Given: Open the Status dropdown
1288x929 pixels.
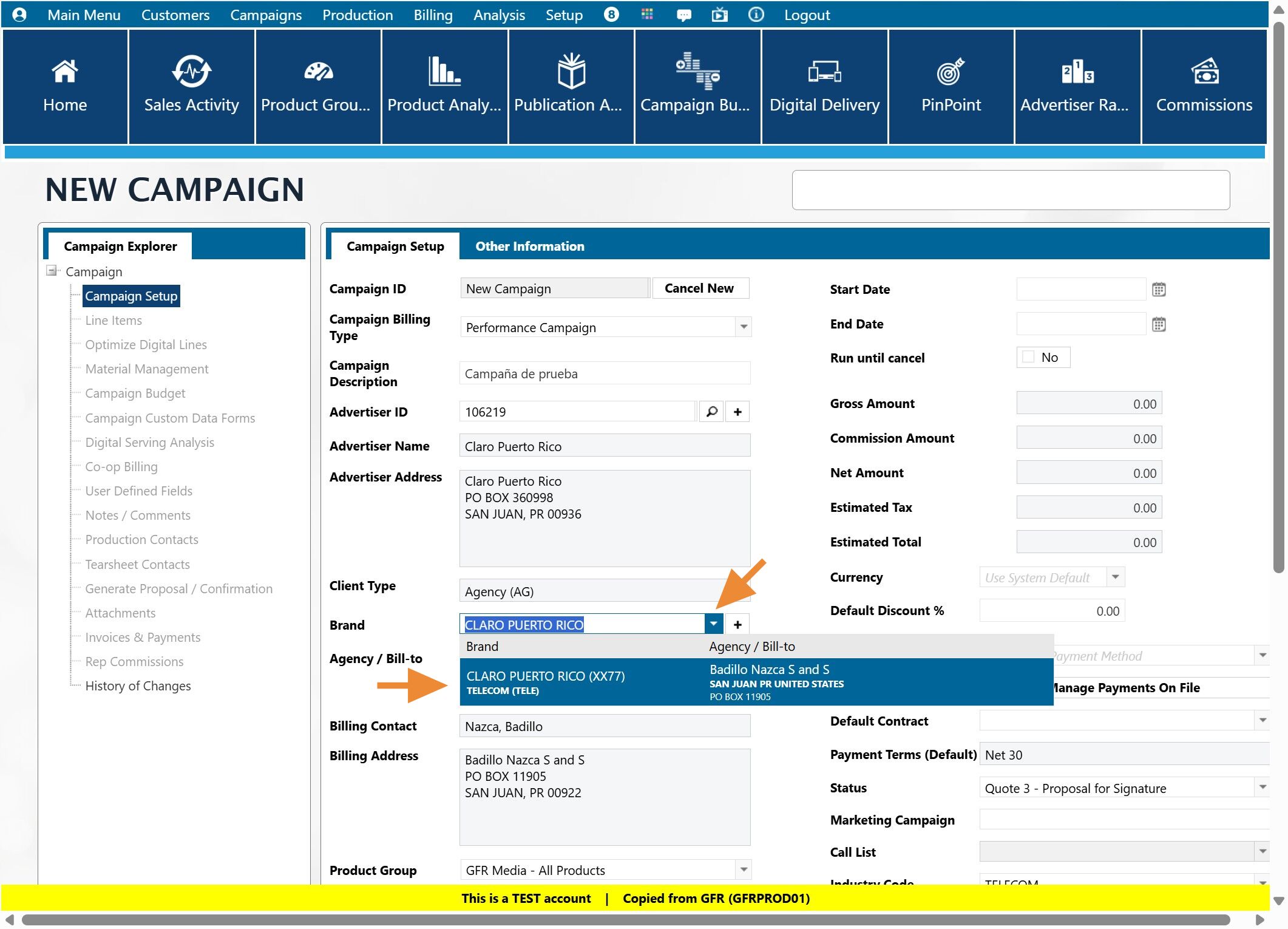Looking at the screenshot, I should click(1262, 788).
